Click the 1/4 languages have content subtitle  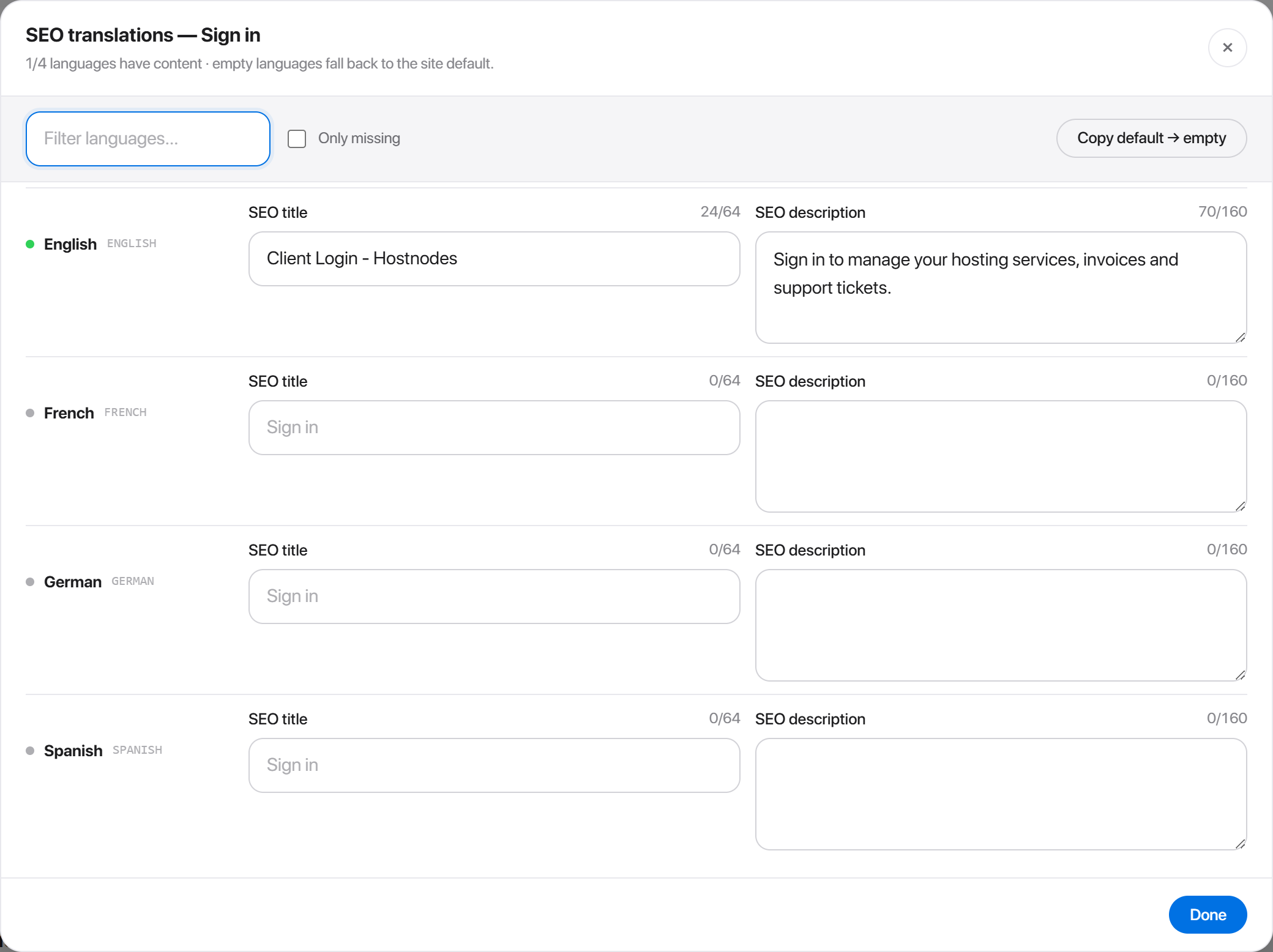tap(259, 64)
